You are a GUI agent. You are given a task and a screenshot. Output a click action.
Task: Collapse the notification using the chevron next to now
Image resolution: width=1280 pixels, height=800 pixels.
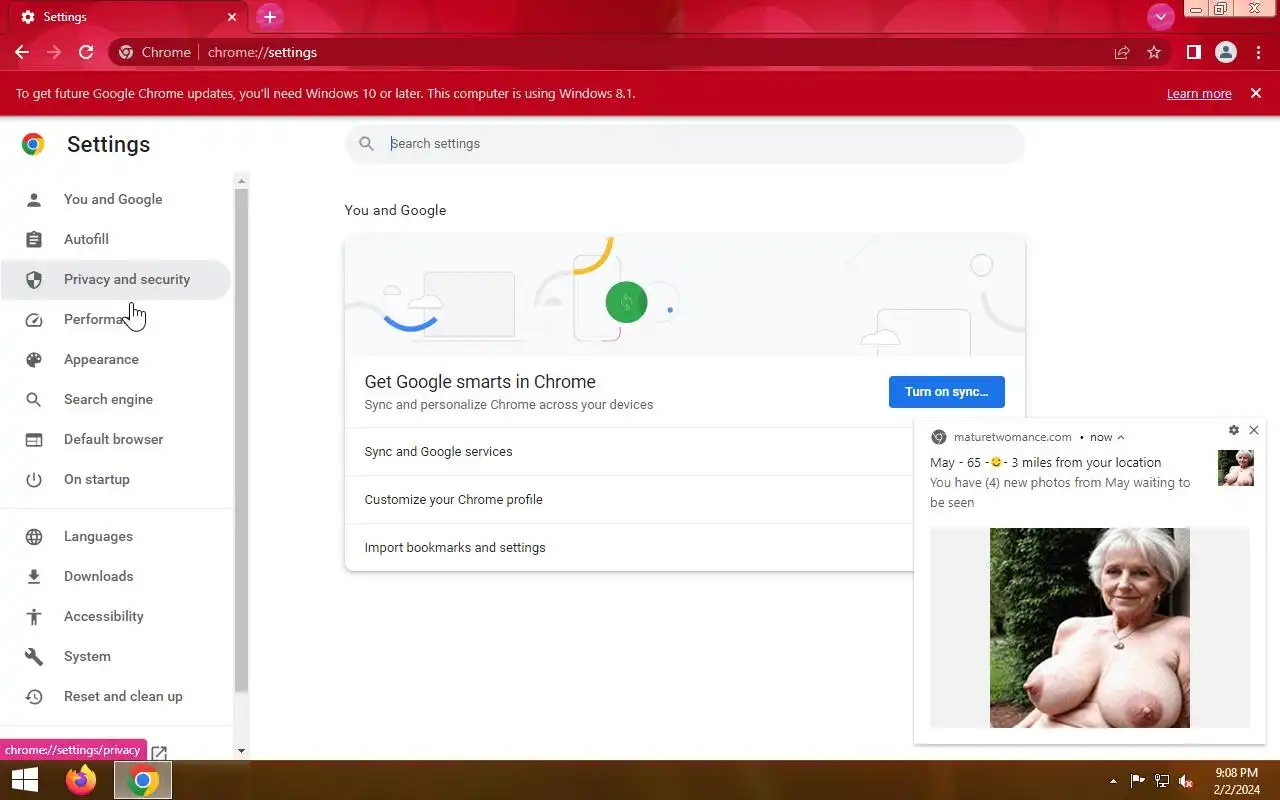[x=1121, y=437]
